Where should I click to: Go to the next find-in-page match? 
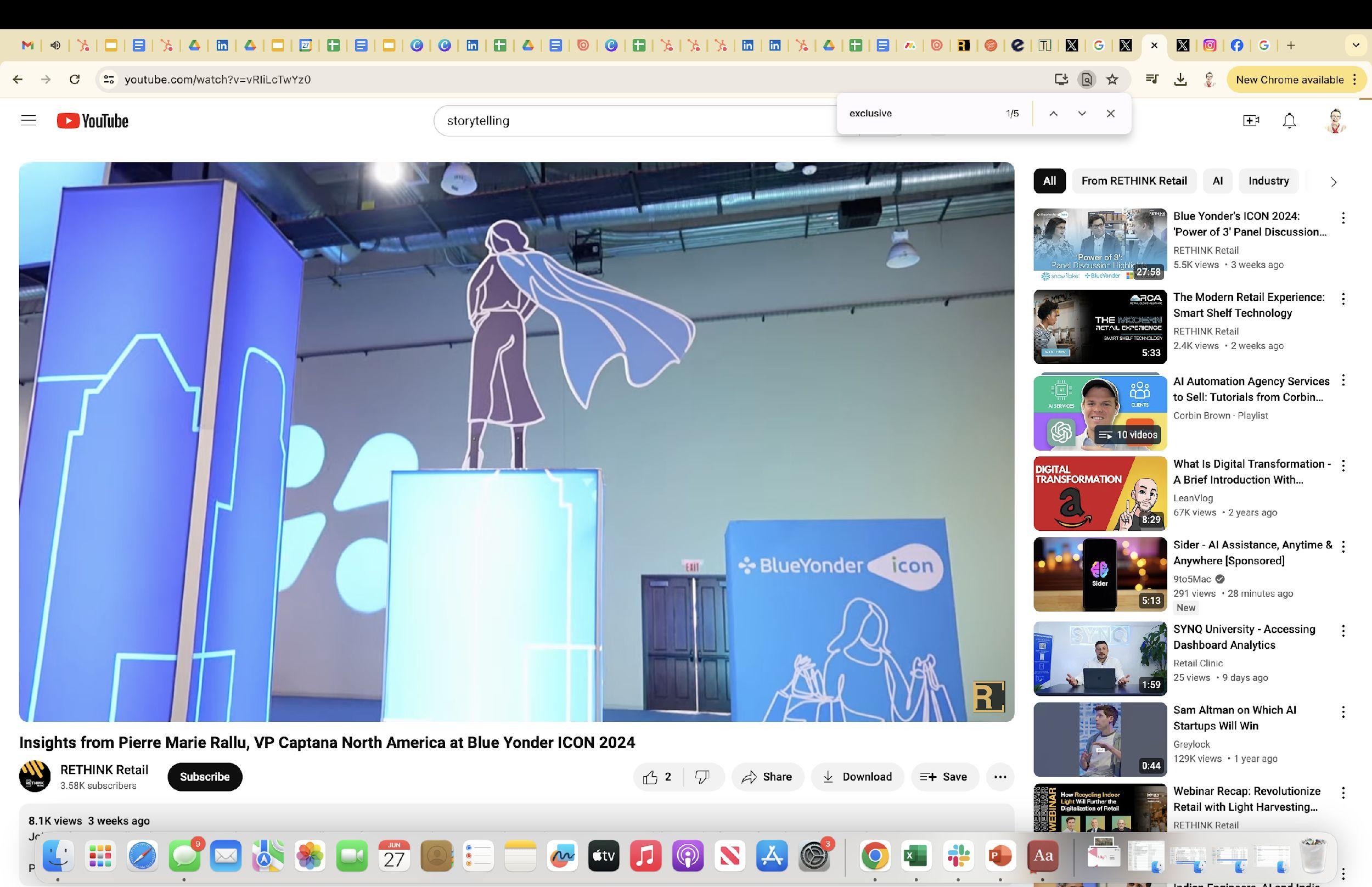[x=1082, y=114]
